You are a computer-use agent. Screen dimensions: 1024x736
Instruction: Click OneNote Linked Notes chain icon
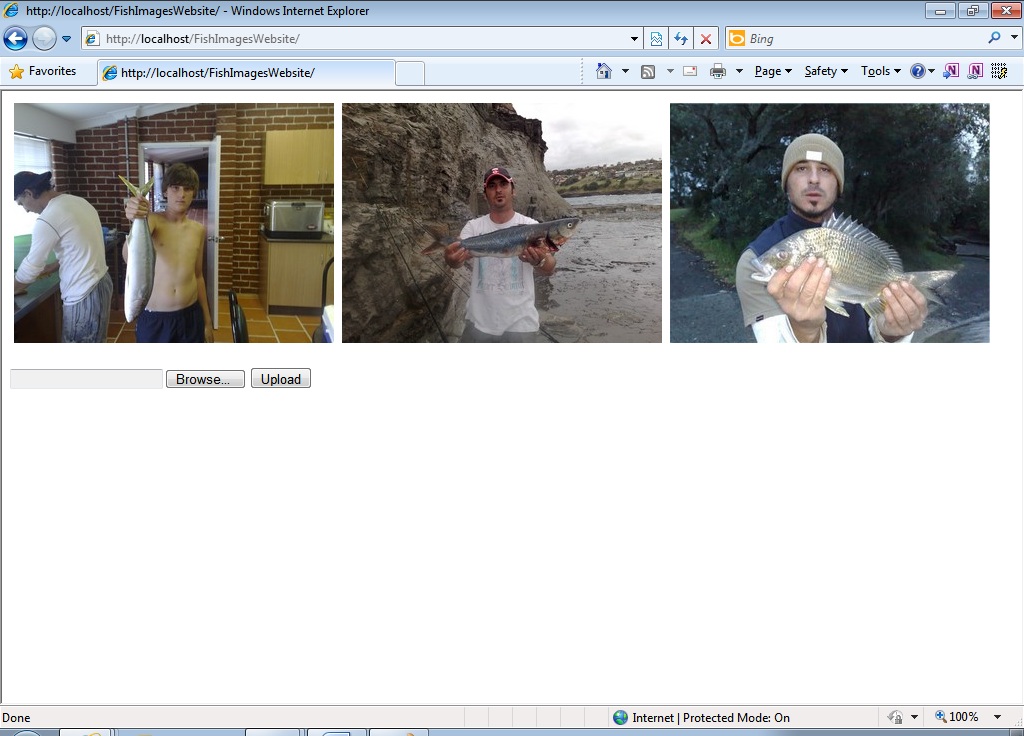click(975, 71)
